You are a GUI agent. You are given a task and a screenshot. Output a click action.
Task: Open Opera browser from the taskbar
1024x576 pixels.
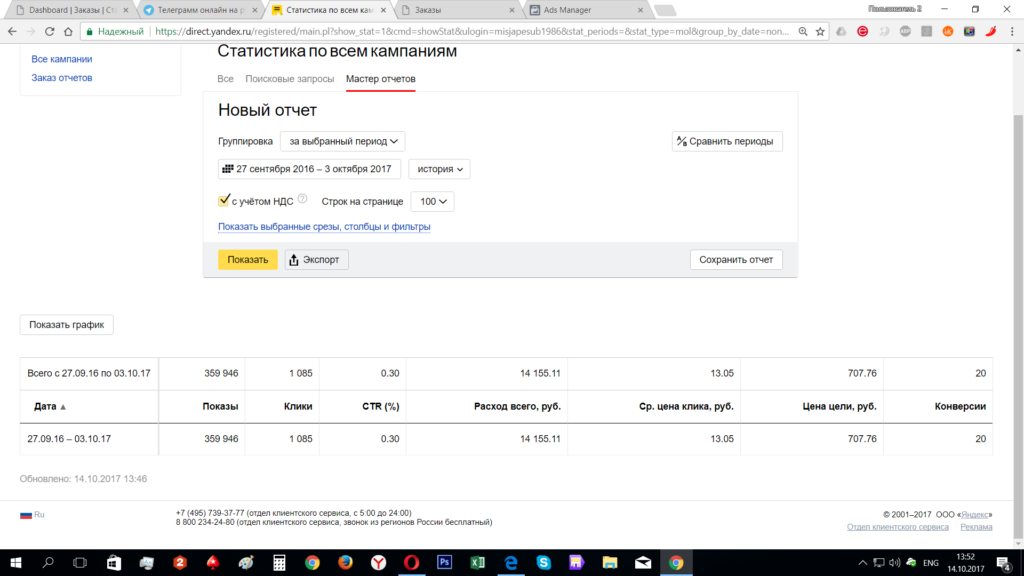coord(411,562)
